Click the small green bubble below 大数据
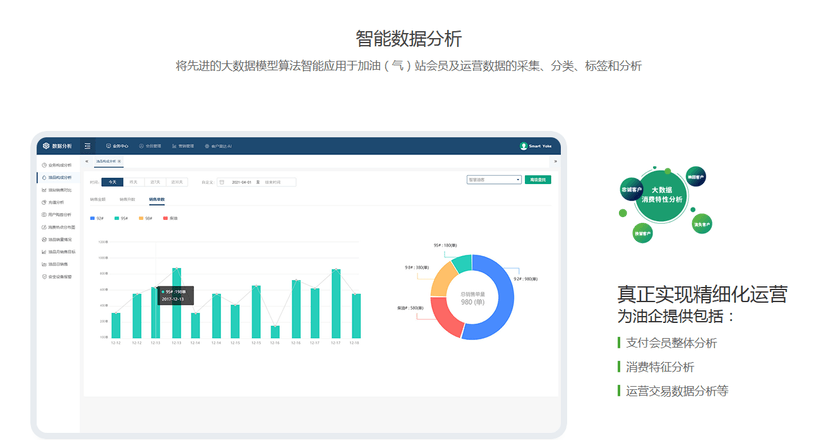The width and height of the screenshot is (828, 440). click(x=643, y=233)
